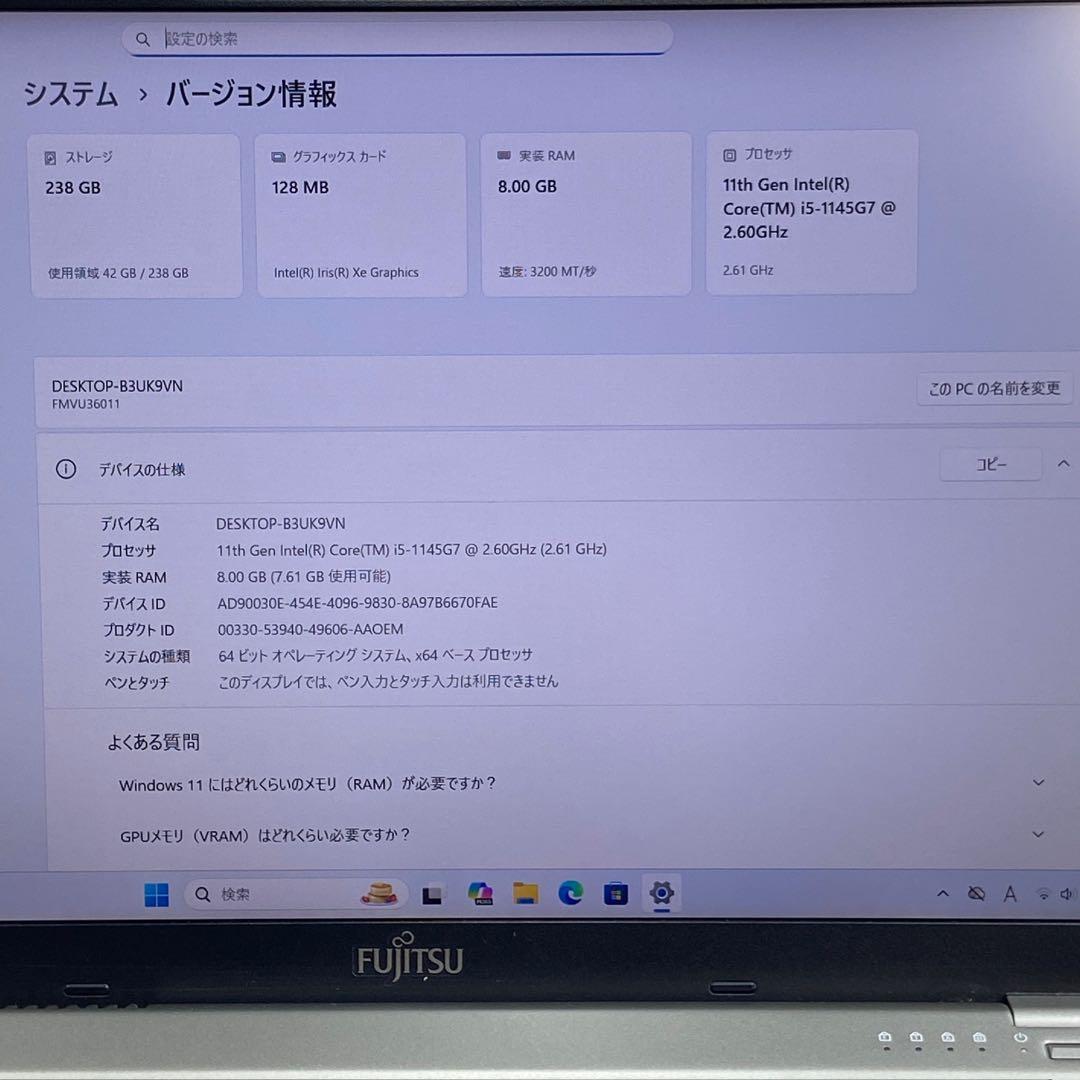Show hidden icons via tray chevron

point(943,893)
